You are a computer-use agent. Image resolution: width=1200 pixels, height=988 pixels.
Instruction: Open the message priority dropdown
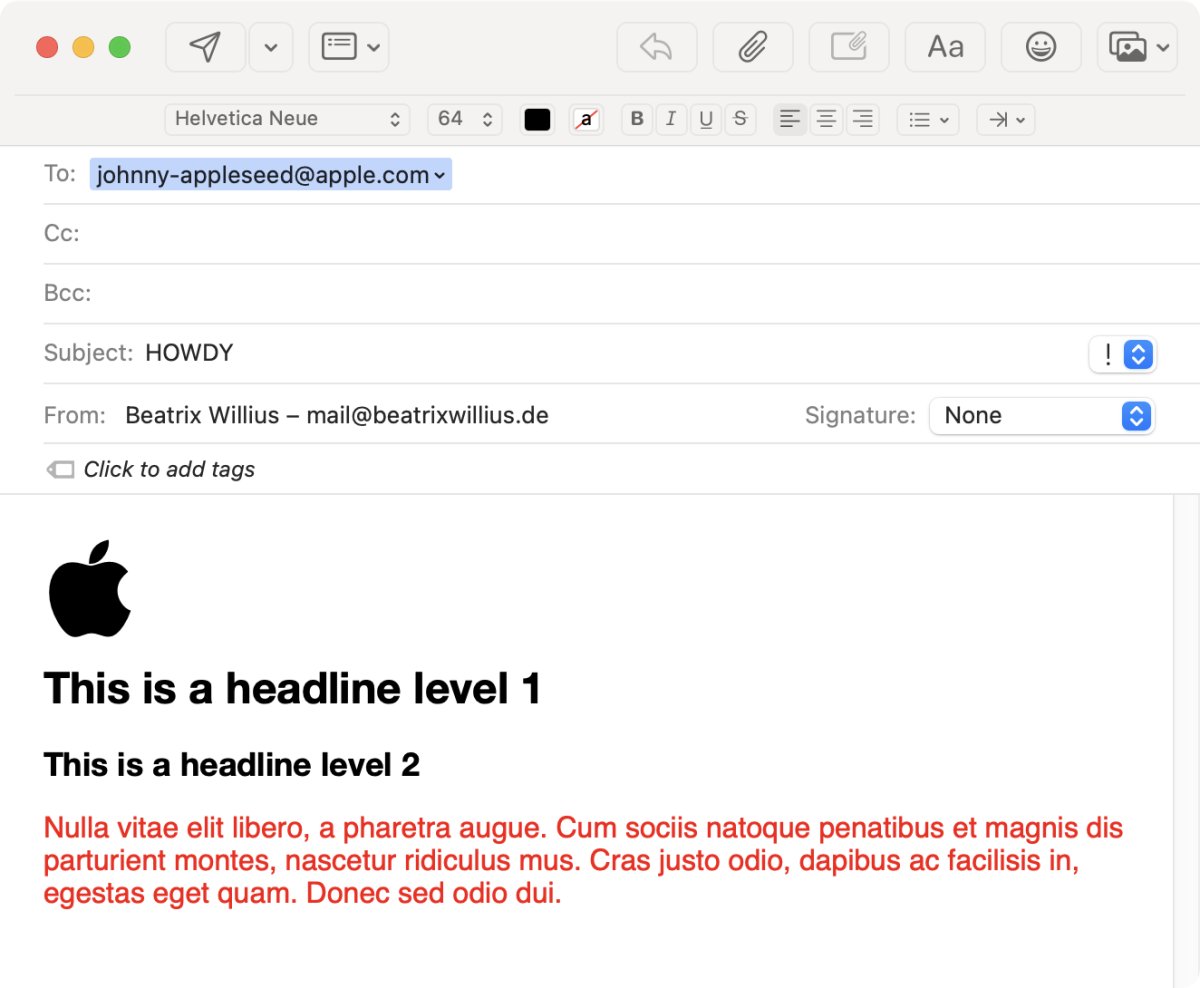1122,354
